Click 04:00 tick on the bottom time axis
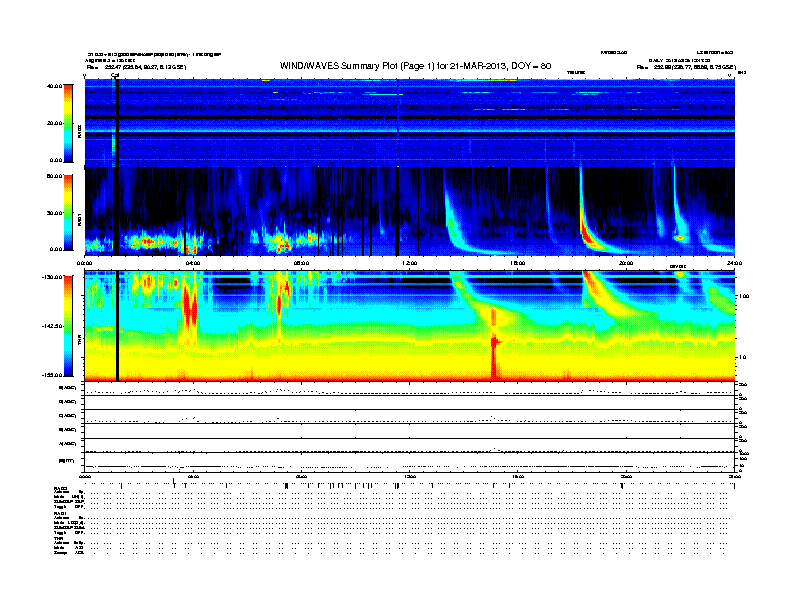 193,476
